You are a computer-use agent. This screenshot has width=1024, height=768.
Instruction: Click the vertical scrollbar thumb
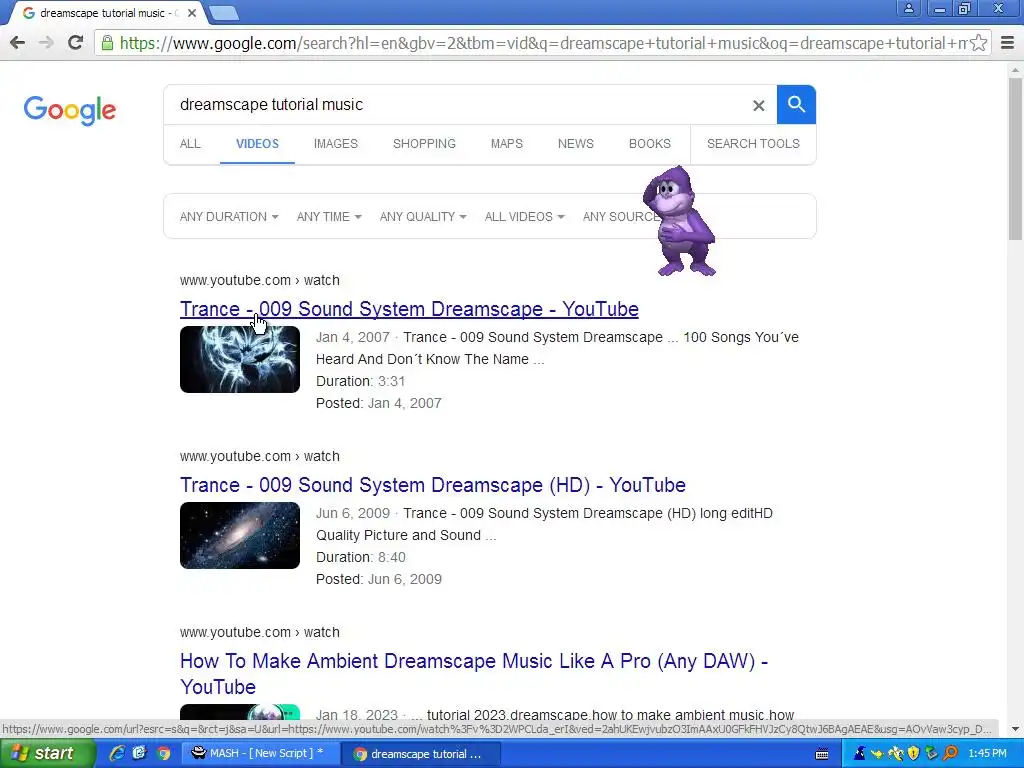coord(1015,158)
